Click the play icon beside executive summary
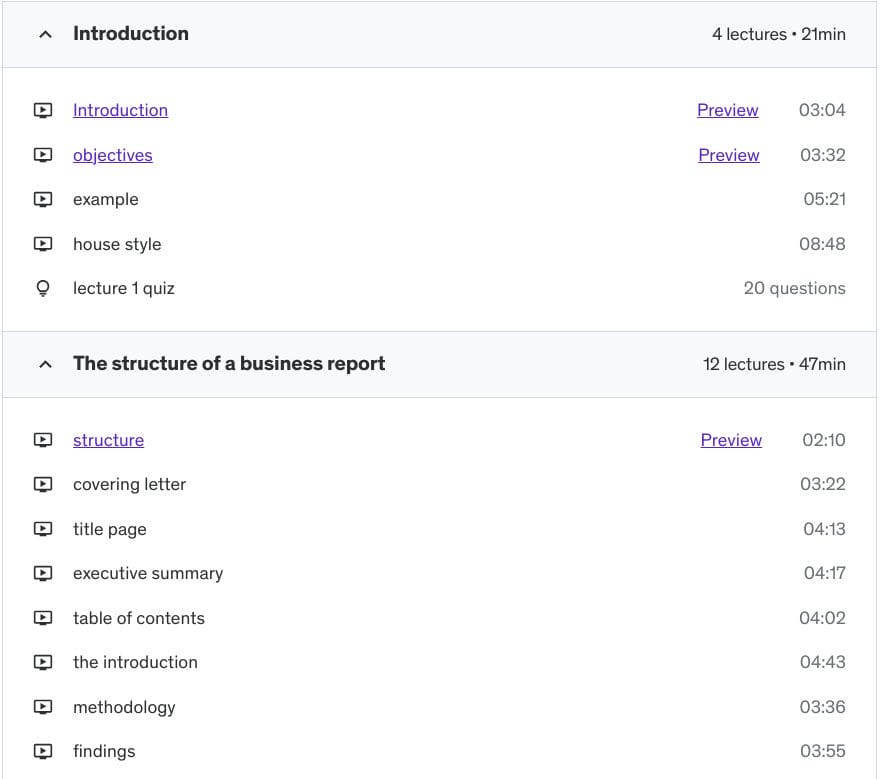 tap(43, 573)
